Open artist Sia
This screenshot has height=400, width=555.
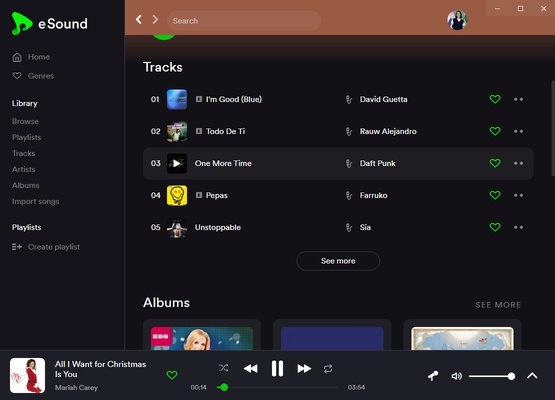click(x=365, y=227)
